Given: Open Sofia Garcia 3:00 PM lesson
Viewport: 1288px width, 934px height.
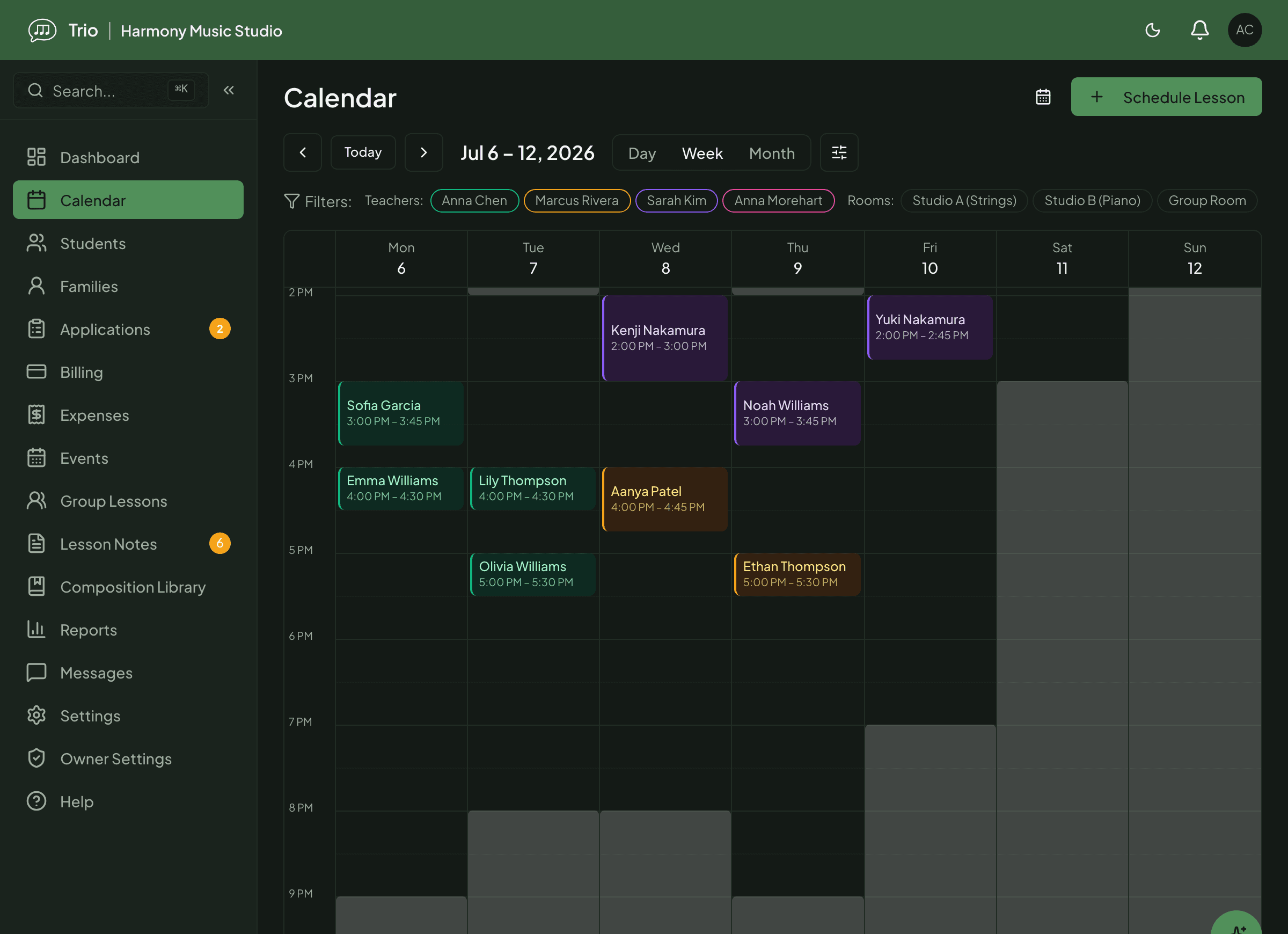Looking at the screenshot, I should point(401,413).
